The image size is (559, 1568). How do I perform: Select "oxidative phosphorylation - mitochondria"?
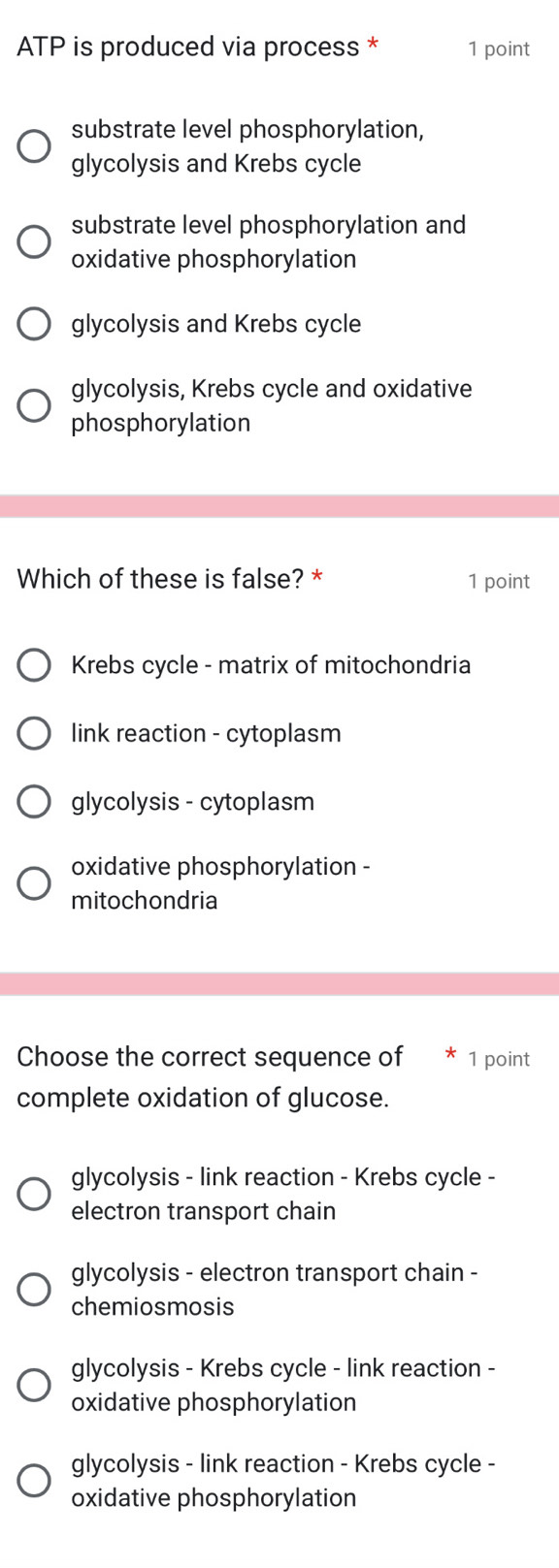(34, 881)
